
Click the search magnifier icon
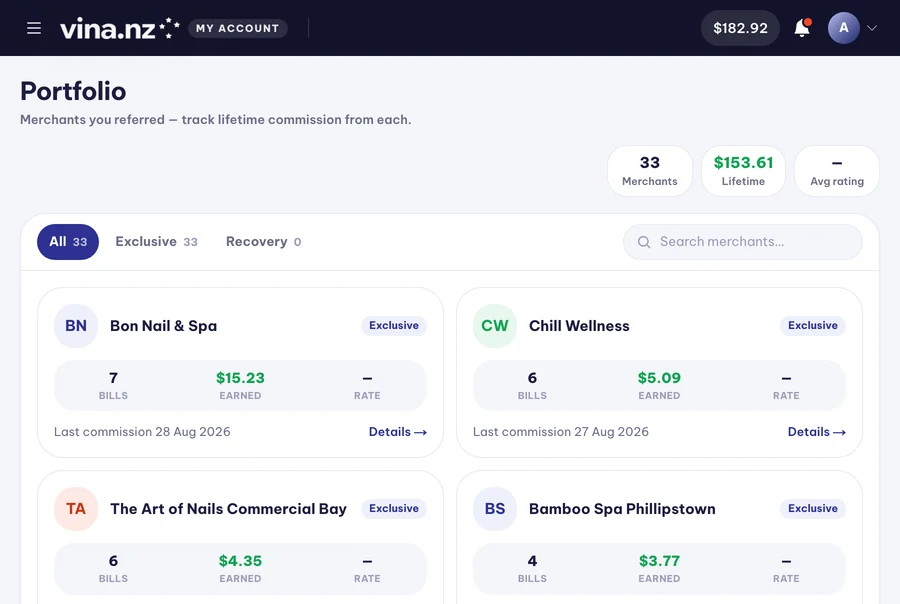click(644, 242)
